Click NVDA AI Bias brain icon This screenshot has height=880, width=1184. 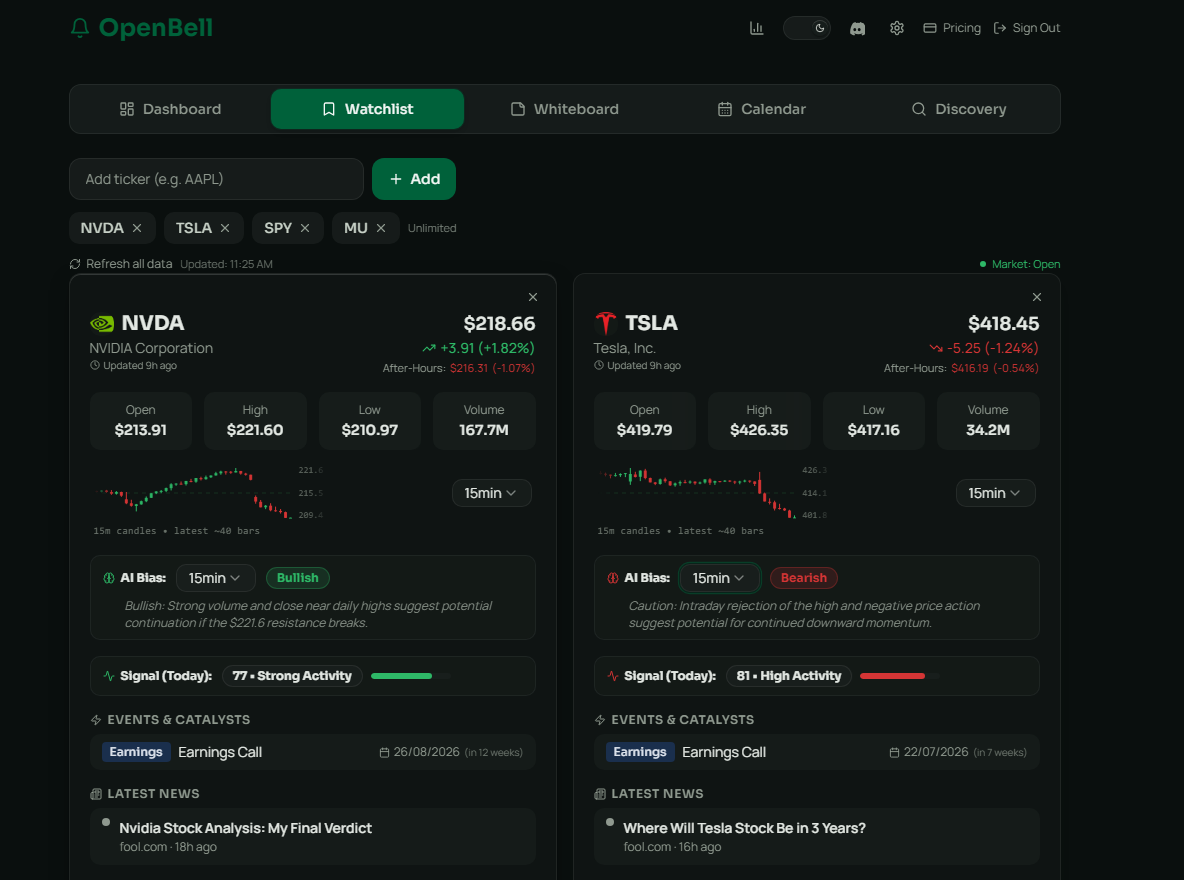tap(109, 578)
